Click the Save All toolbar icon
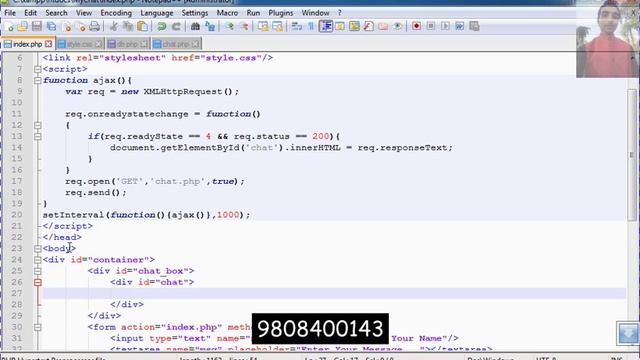The height and width of the screenshot is (360, 640). (51, 27)
